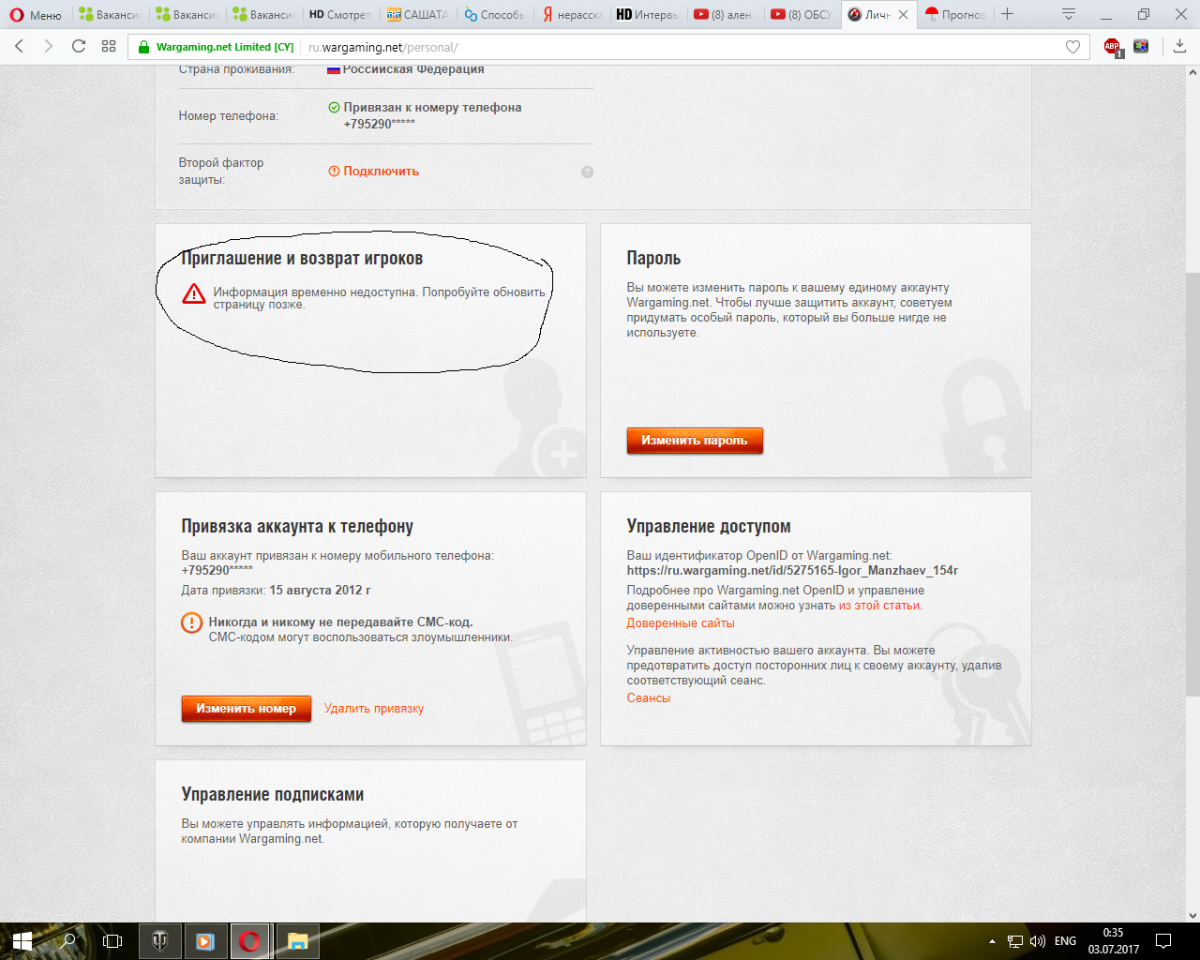This screenshot has height=960, width=1200.
Task: Switch to HD Интервь tab
Action: pyautogui.click(x=647, y=15)
